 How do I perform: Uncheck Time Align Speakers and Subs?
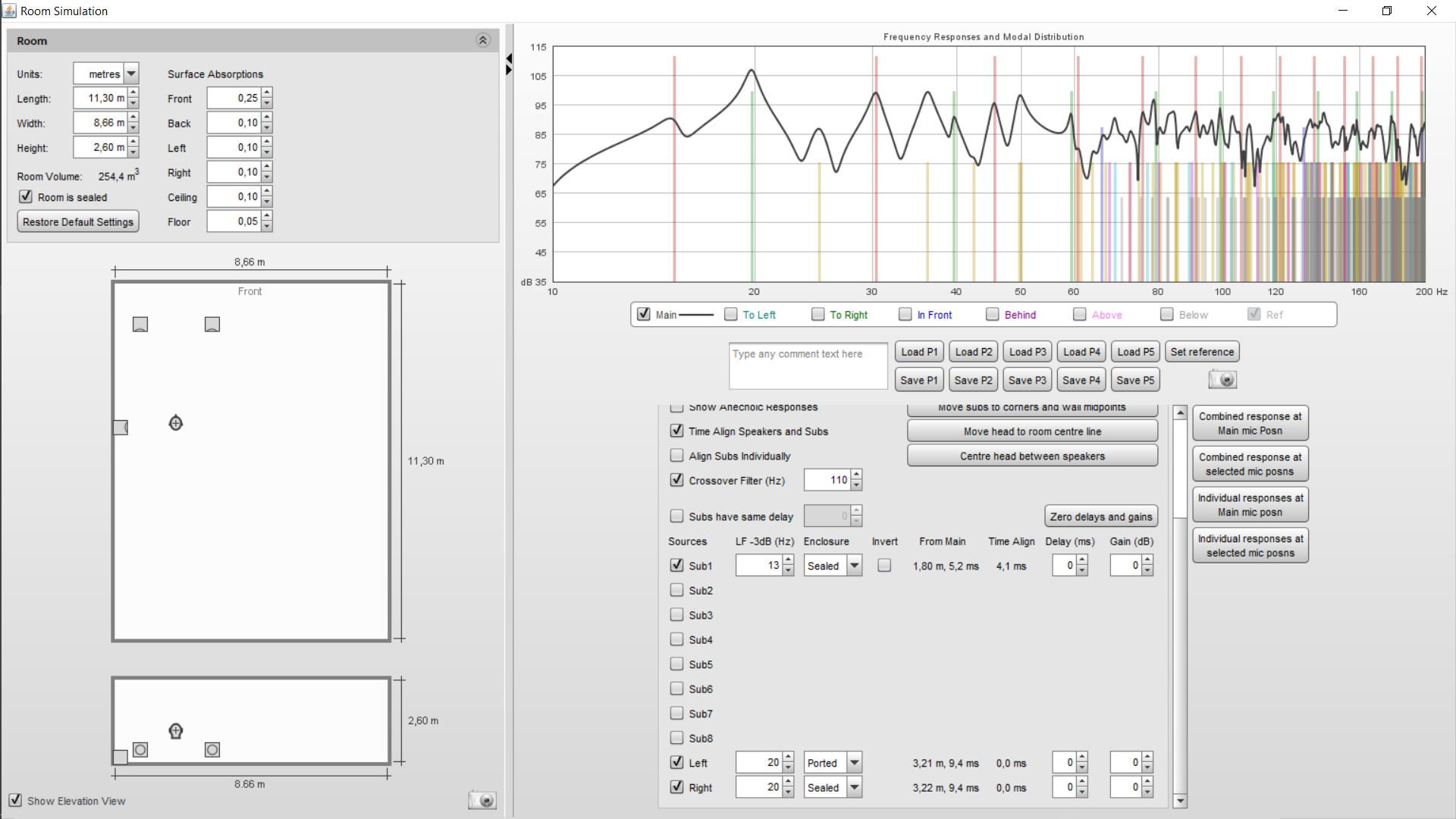pyautogui.click(x=676, y=431)
